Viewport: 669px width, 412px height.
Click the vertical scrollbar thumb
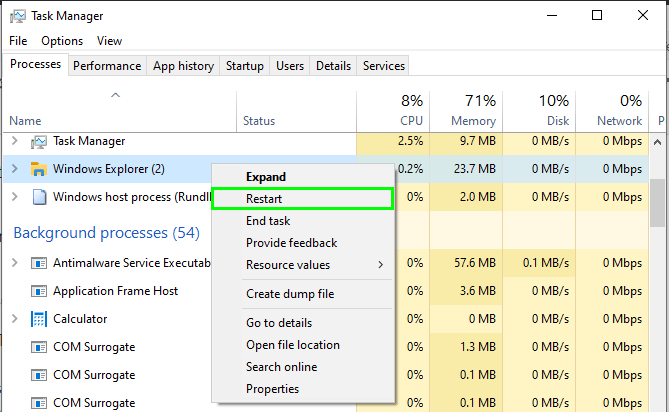point(657,204)
